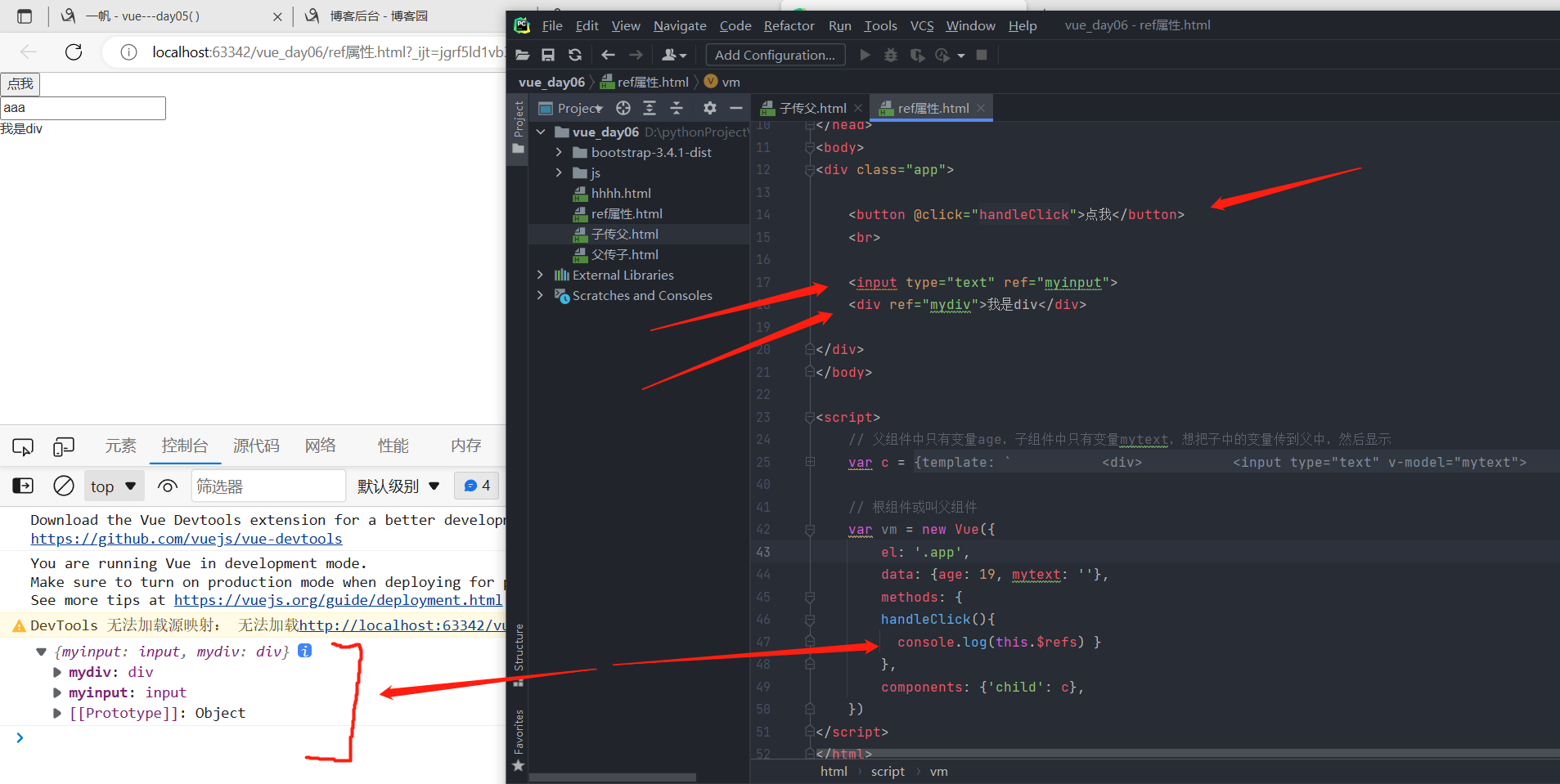Click the clear console icon
Image resolution: width=1560 pixels, height=784 pixels.
point(63,486)
